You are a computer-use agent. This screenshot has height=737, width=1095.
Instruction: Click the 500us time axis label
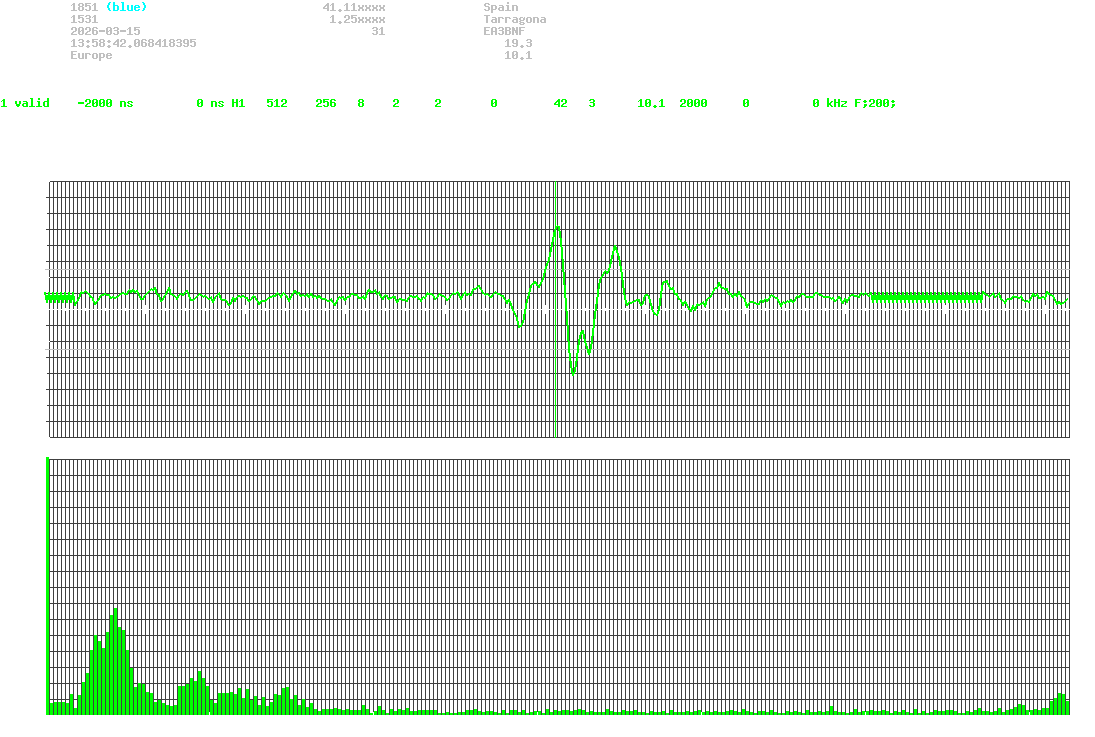pos(559,451)
